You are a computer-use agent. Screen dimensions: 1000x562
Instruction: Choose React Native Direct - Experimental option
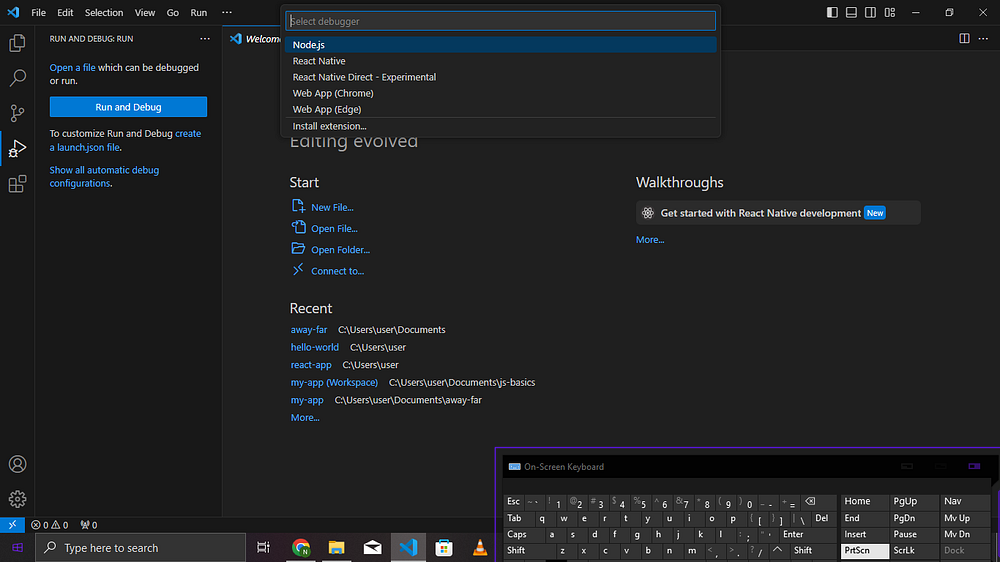pos(501,77)
